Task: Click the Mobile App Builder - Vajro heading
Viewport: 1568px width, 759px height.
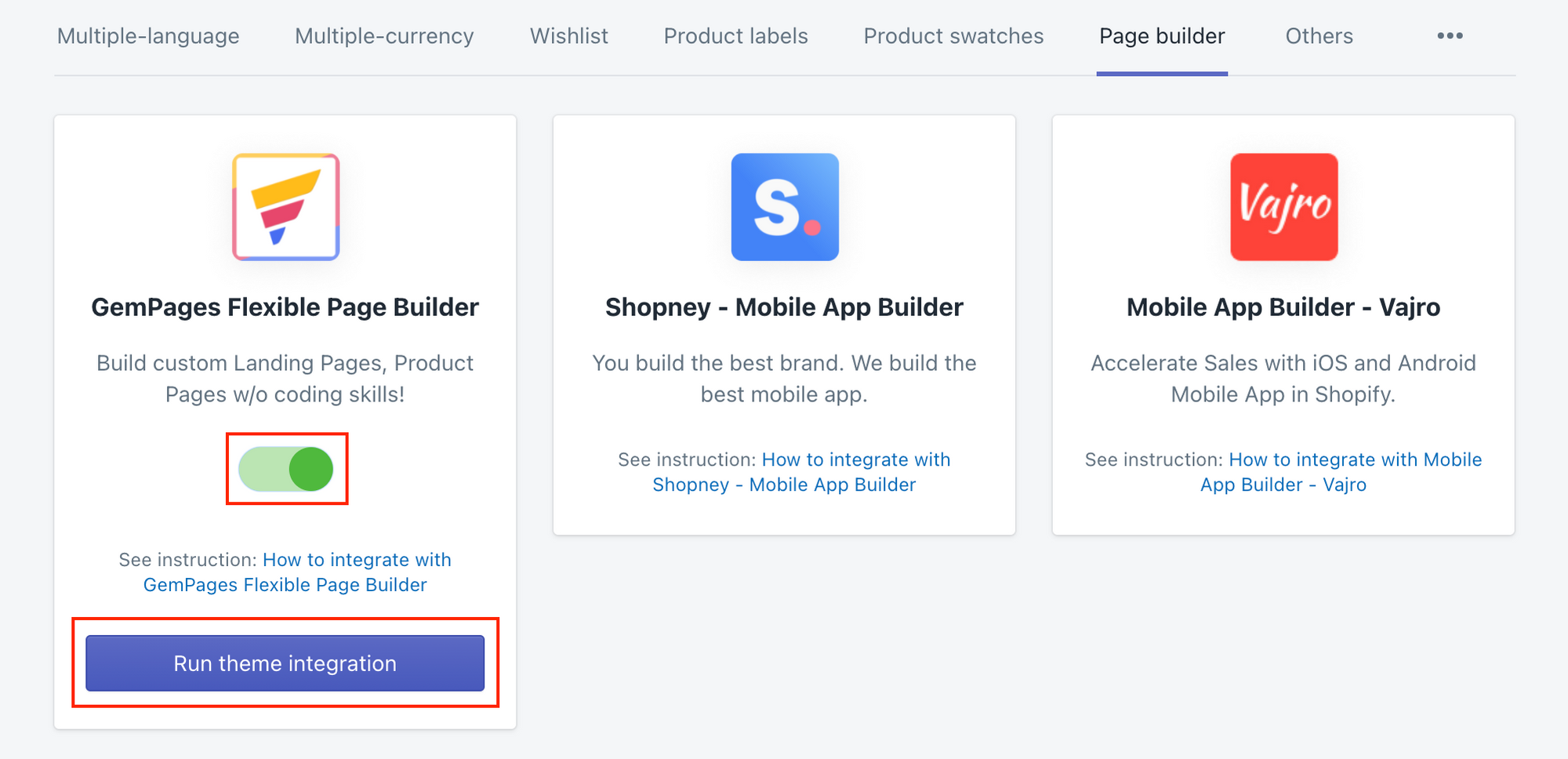Action: click(1283, 307)
